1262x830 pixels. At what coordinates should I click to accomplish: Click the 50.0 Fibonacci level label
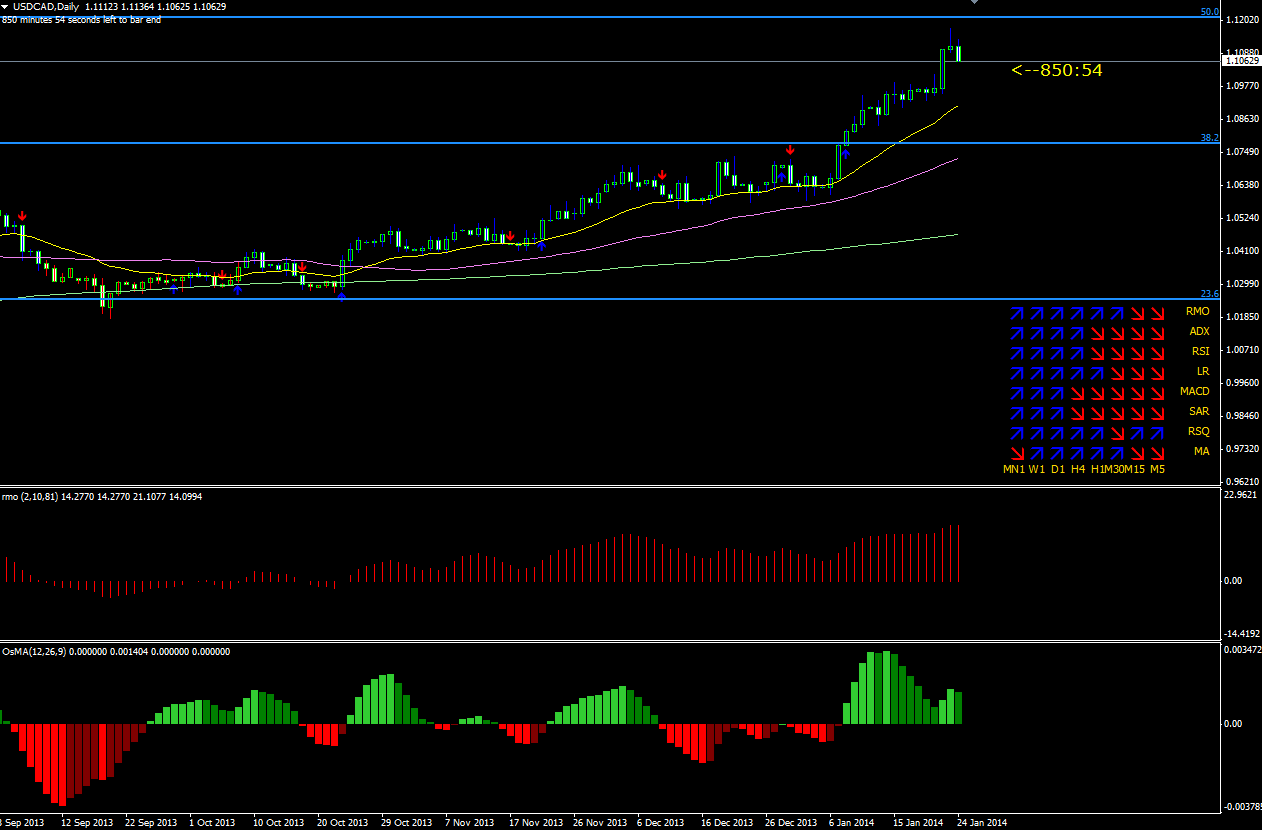pos(1209,12)
